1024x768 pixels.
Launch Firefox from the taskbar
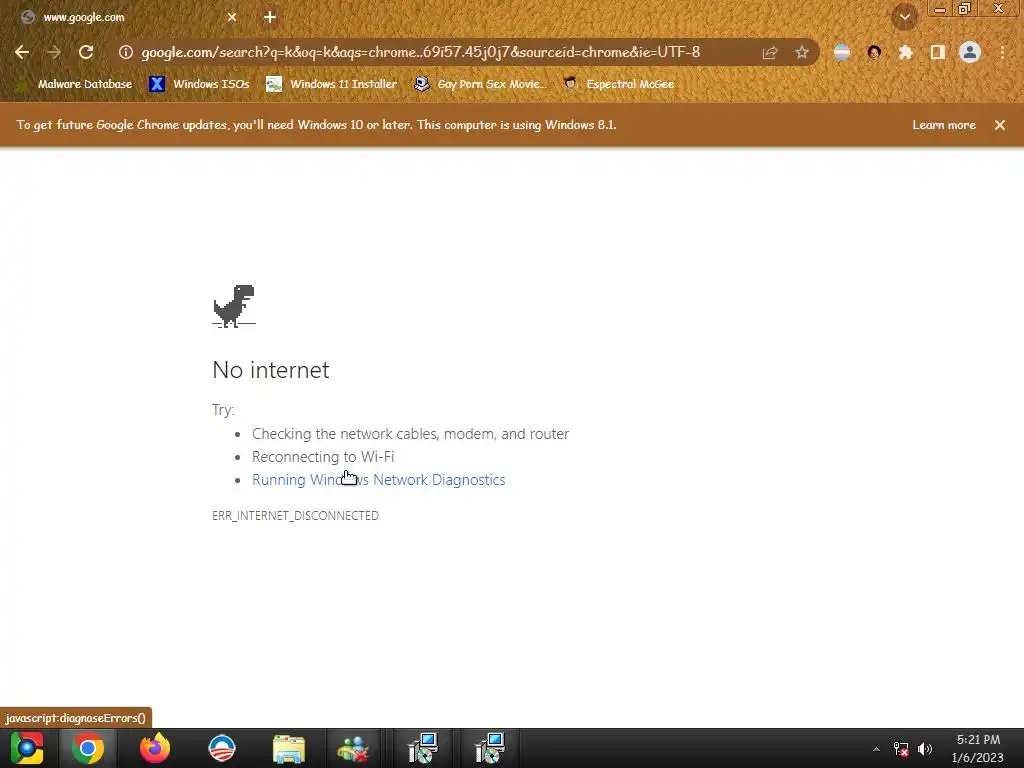coord(155,748)
